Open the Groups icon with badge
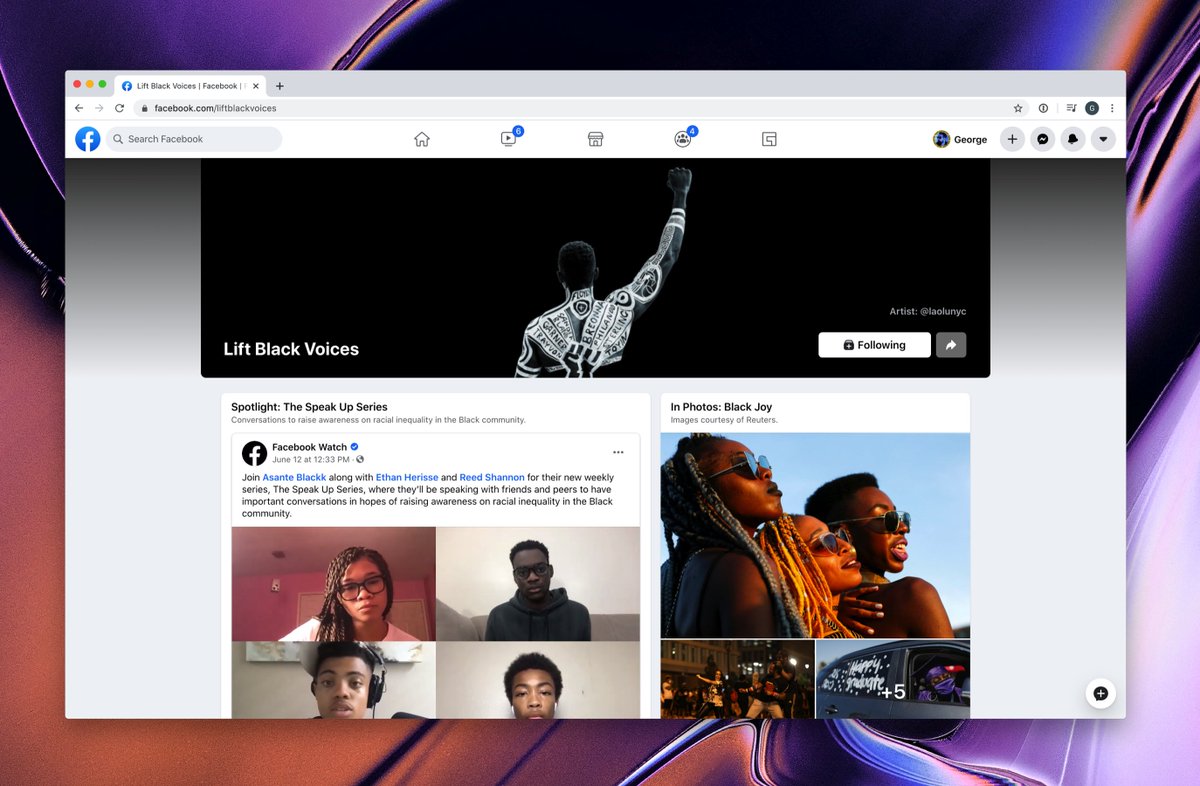 (x=683, y=139)
